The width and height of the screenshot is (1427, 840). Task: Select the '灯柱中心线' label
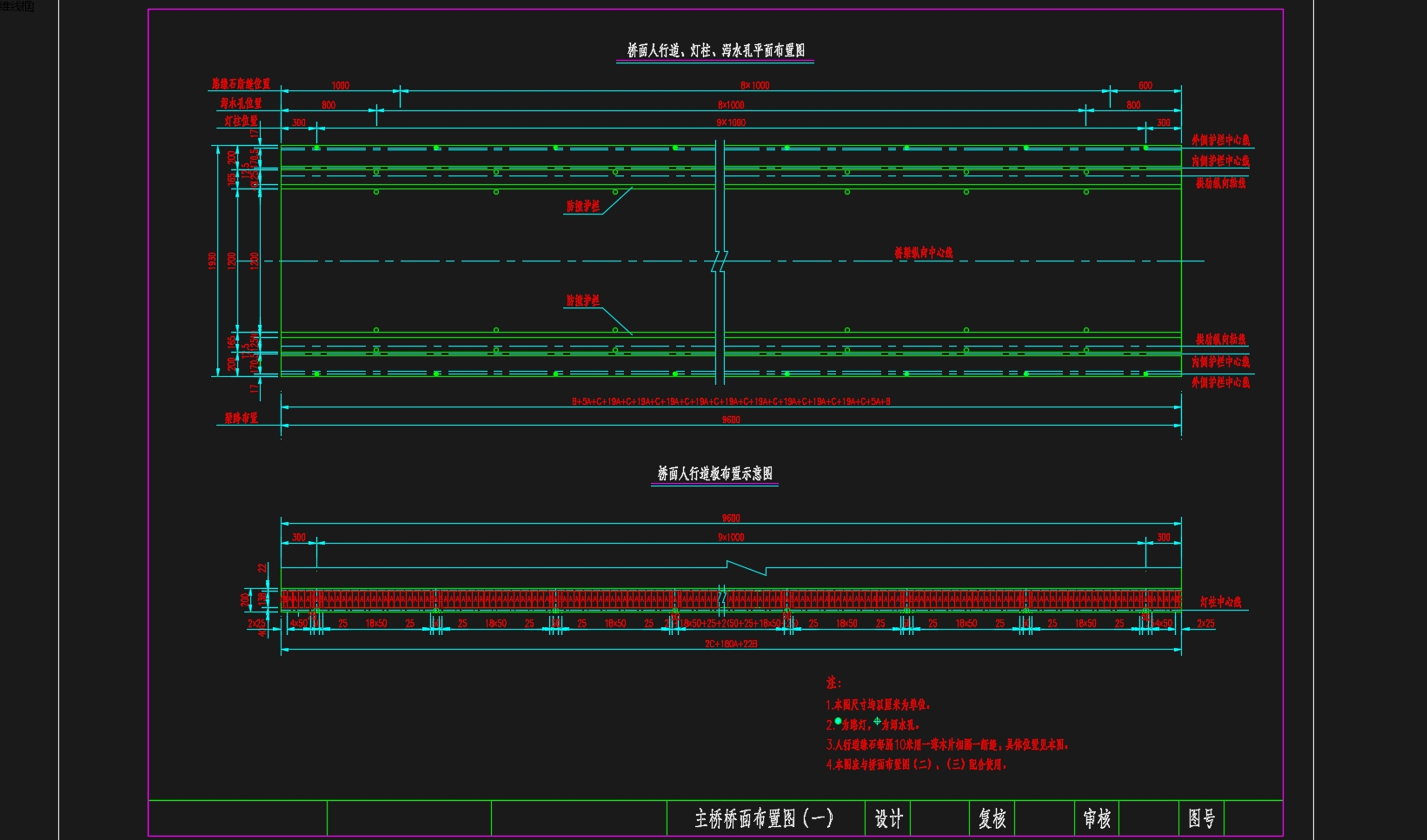1220,602
